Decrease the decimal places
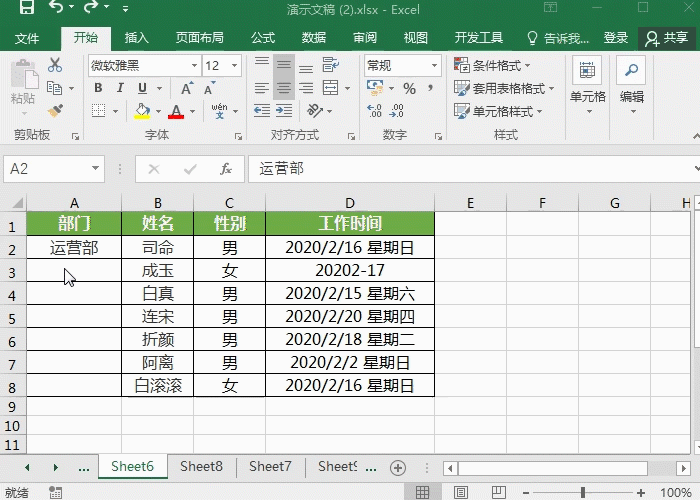The height and width of the screenshot is (500, 700). [396, 111]
